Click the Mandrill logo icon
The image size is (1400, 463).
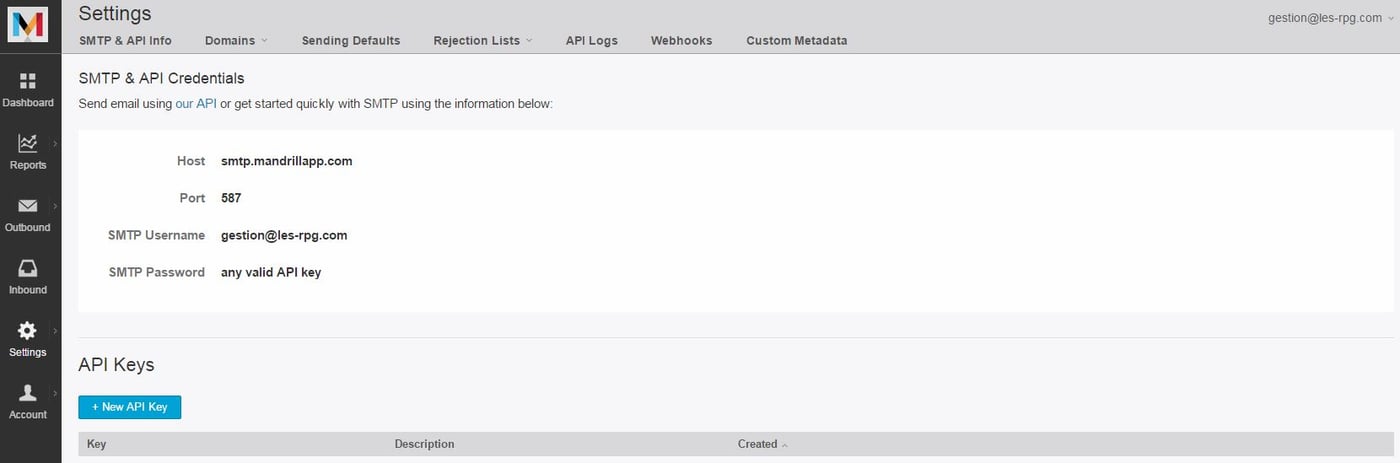tap(27, 23)
